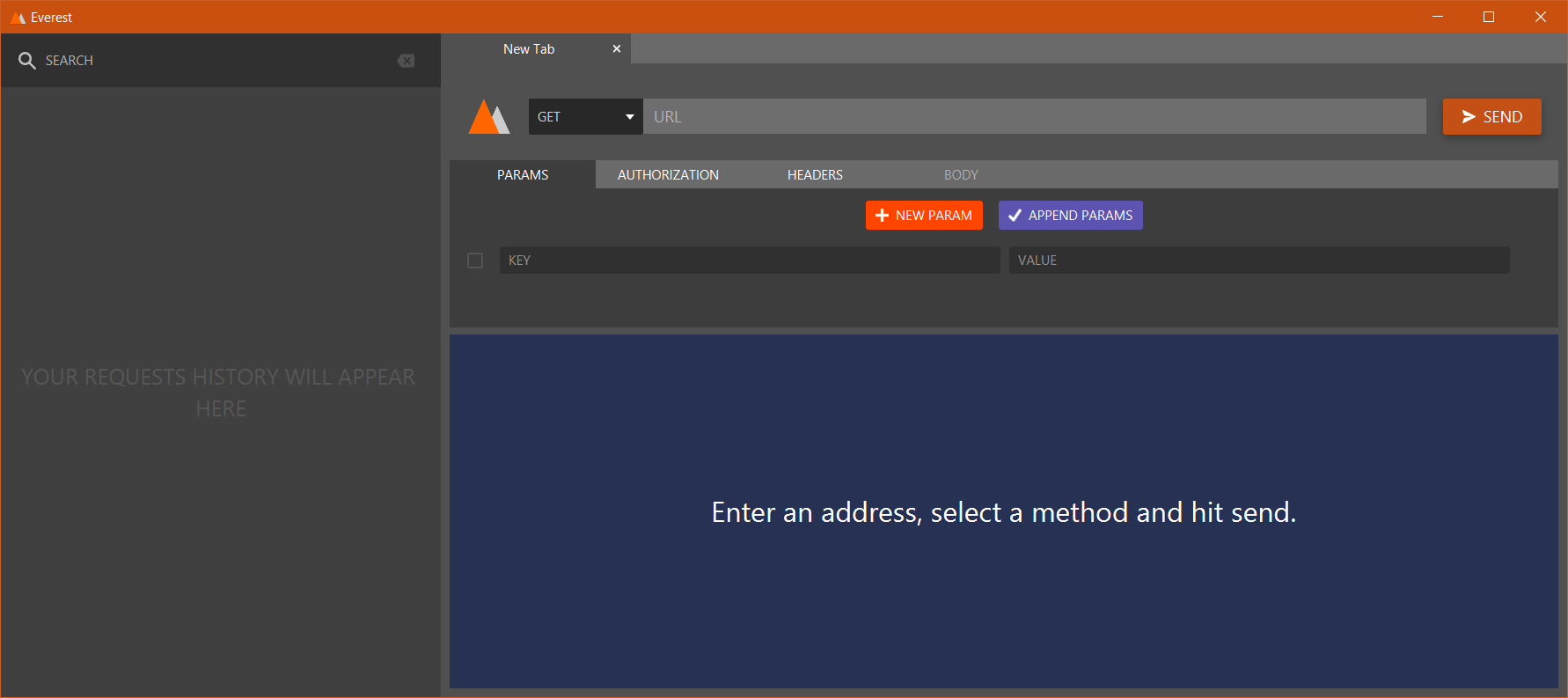Click the Everest mountain logo beside method

(x=489, y=117)
